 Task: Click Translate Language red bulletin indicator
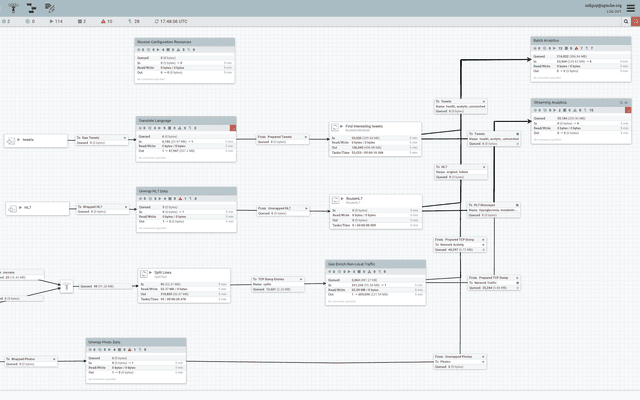tap(233, 128)
